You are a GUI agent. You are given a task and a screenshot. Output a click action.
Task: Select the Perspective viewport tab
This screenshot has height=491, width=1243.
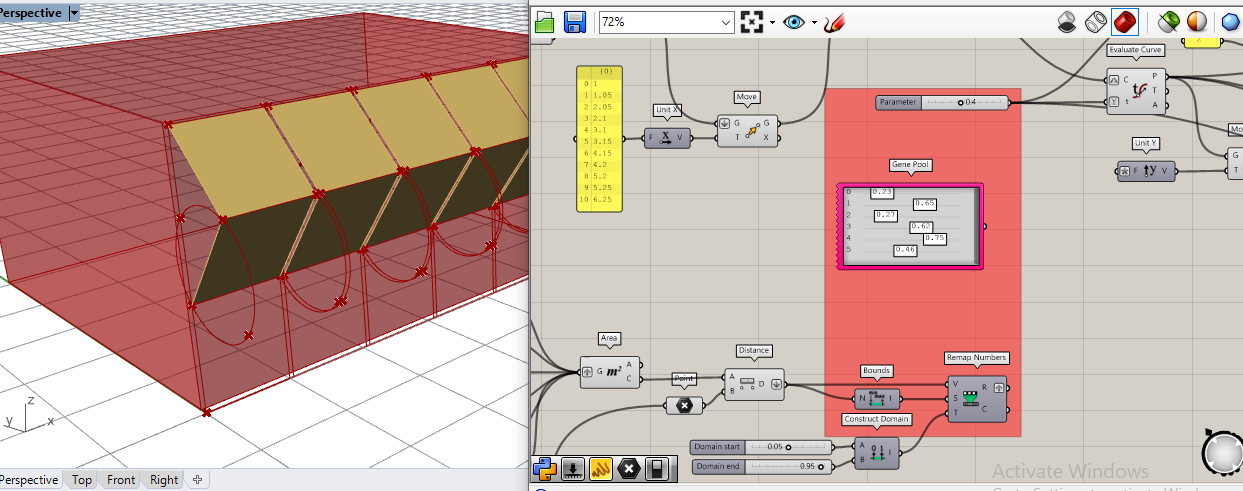(28, 480)
